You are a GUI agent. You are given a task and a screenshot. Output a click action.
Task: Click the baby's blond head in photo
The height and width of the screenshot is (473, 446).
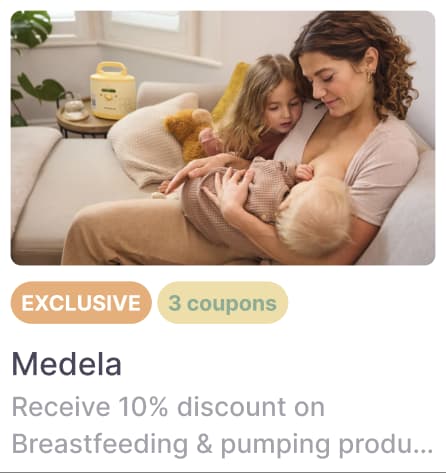pos(313,215)
